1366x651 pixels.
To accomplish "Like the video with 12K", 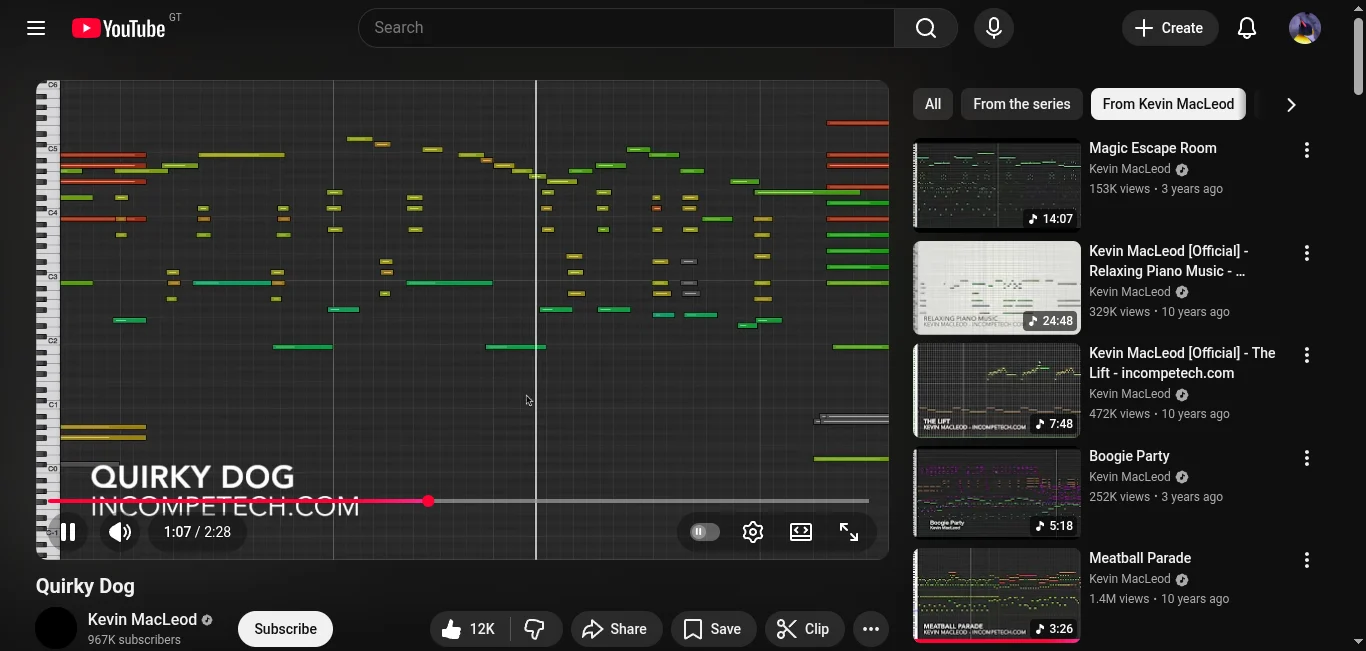I will [469, 629].
